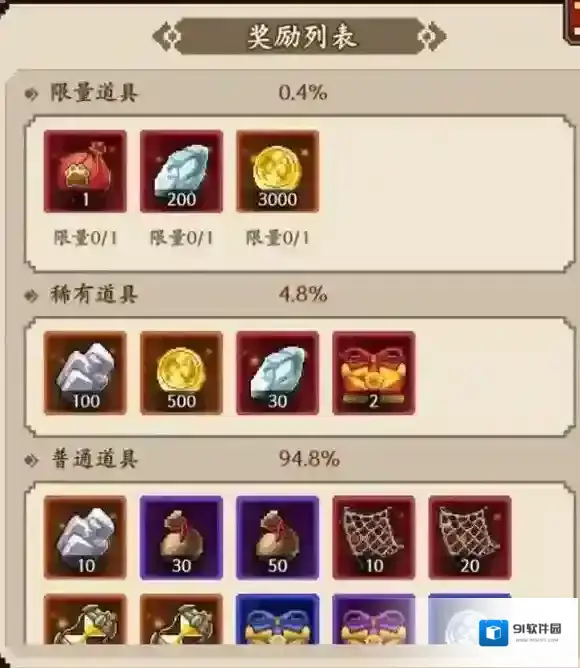The width and height of the screenshot is (580, 668).
Task: Click the 限量道具 section header
Action: (94, 92)
